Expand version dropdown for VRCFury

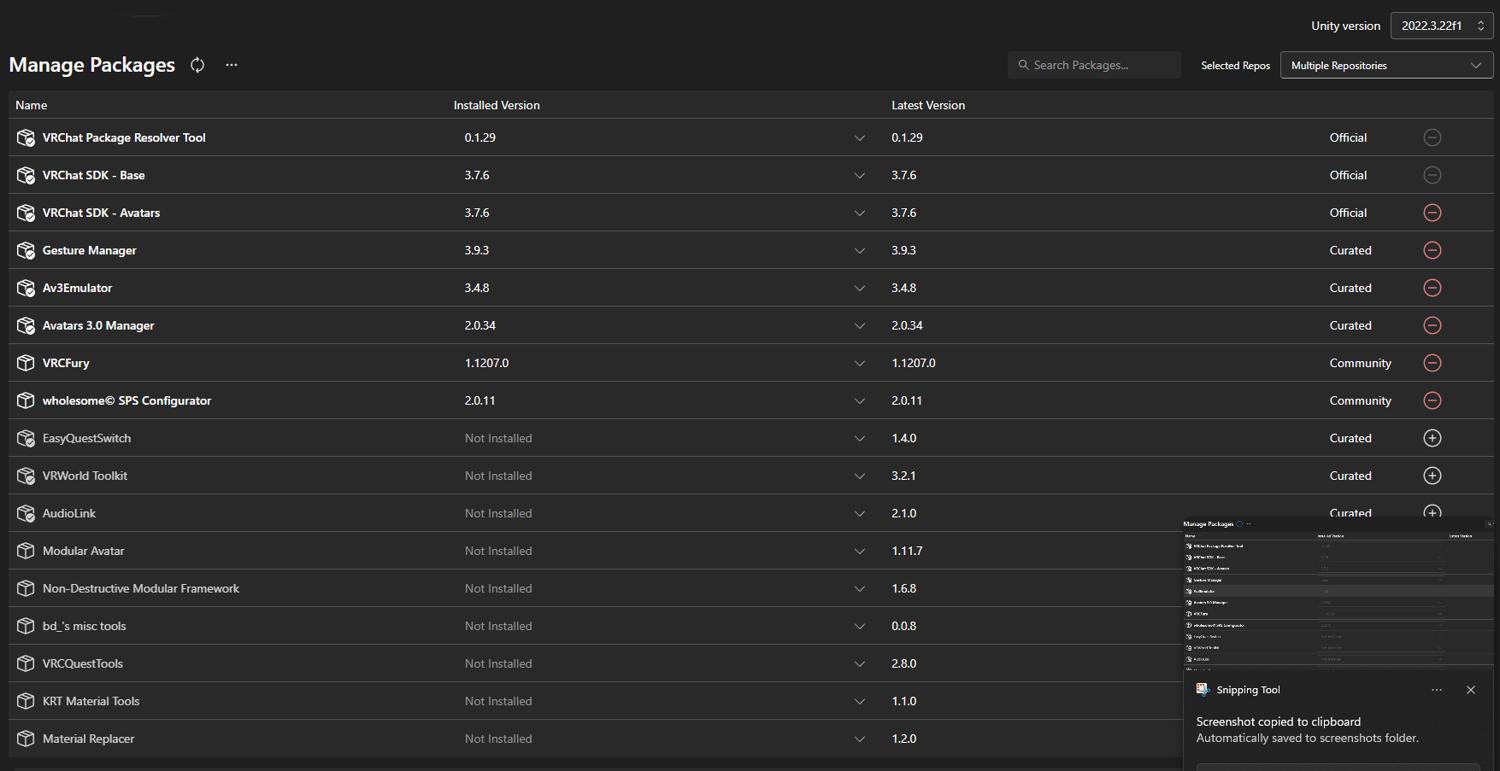tap(860, 364)
